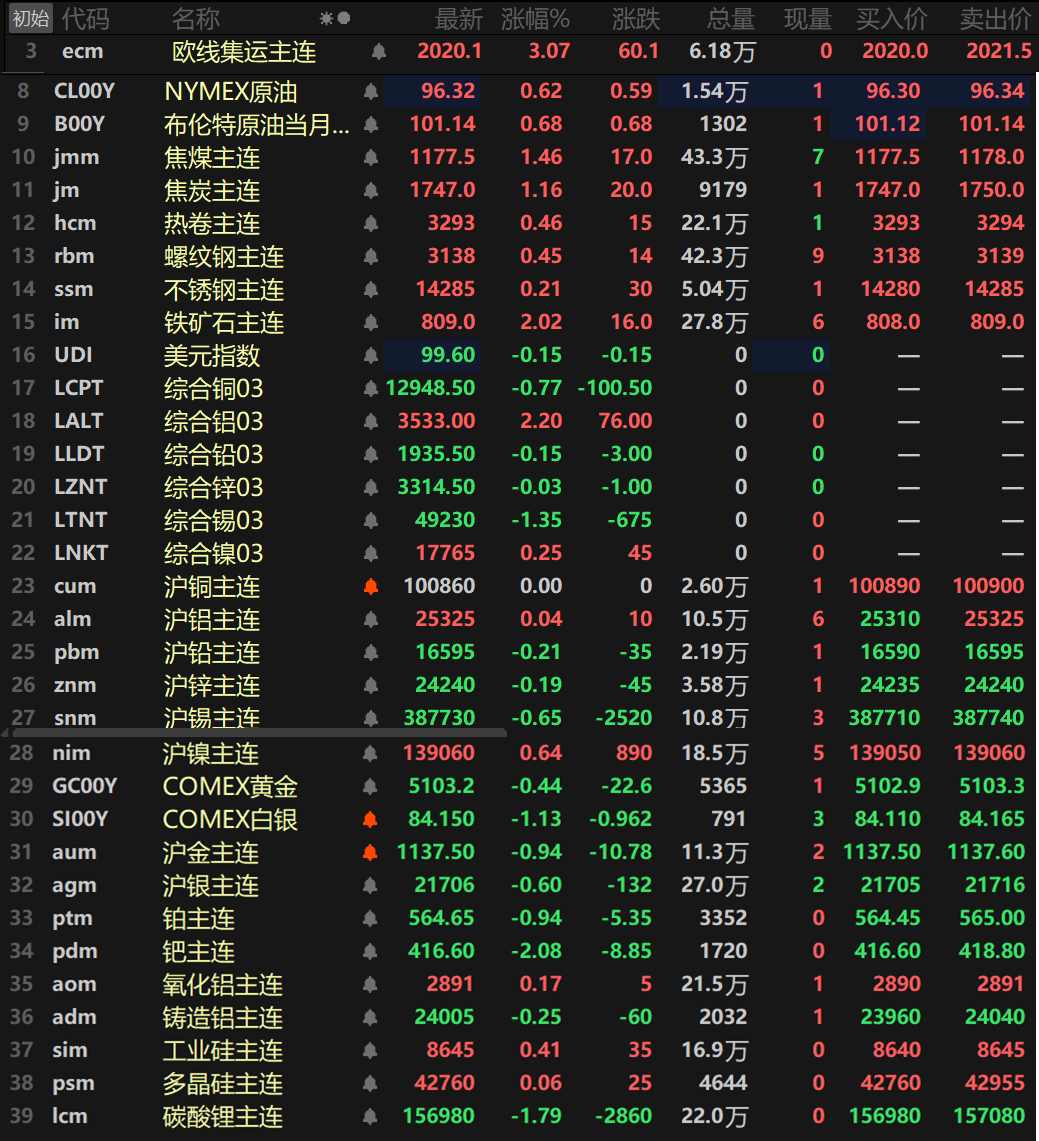The height and width of the screenshot is (1141, 1039).
Task: Click the alert bell for 美元指数
Action: [371, 355]
